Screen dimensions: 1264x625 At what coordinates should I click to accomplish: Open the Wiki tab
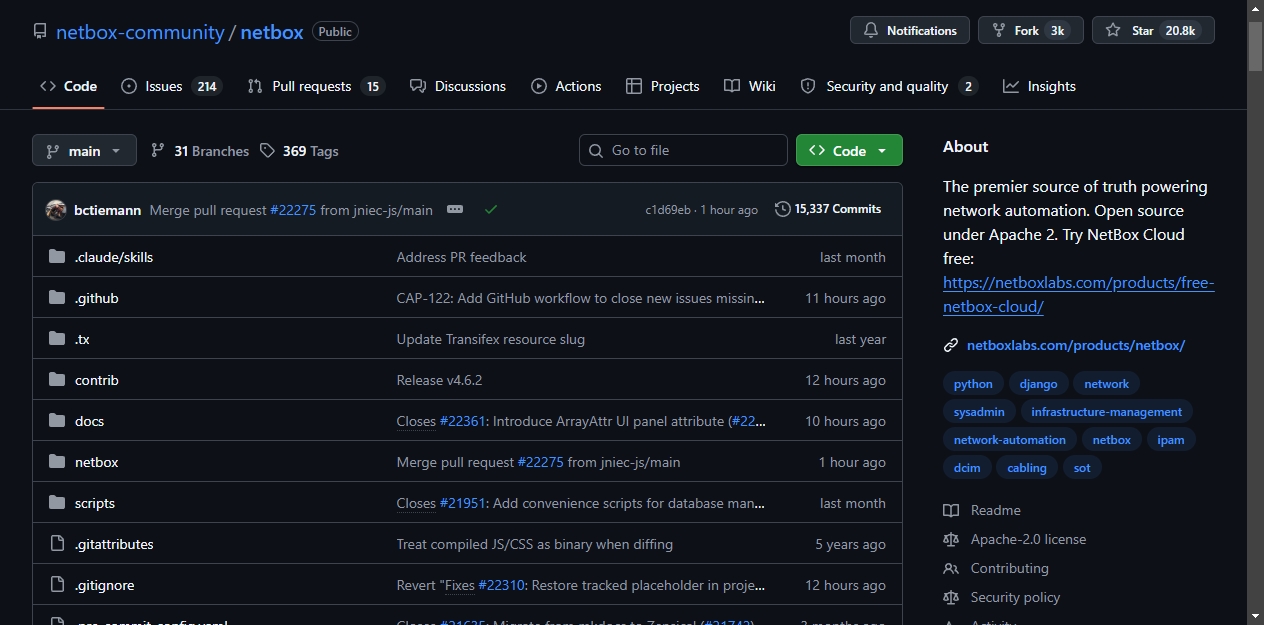750,86
